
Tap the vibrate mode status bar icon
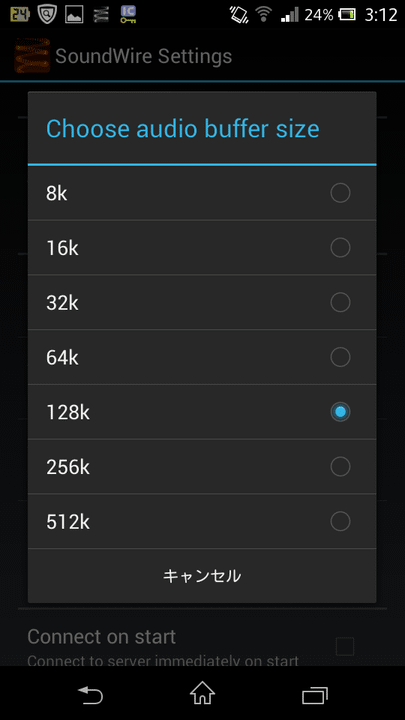[239, 15]
